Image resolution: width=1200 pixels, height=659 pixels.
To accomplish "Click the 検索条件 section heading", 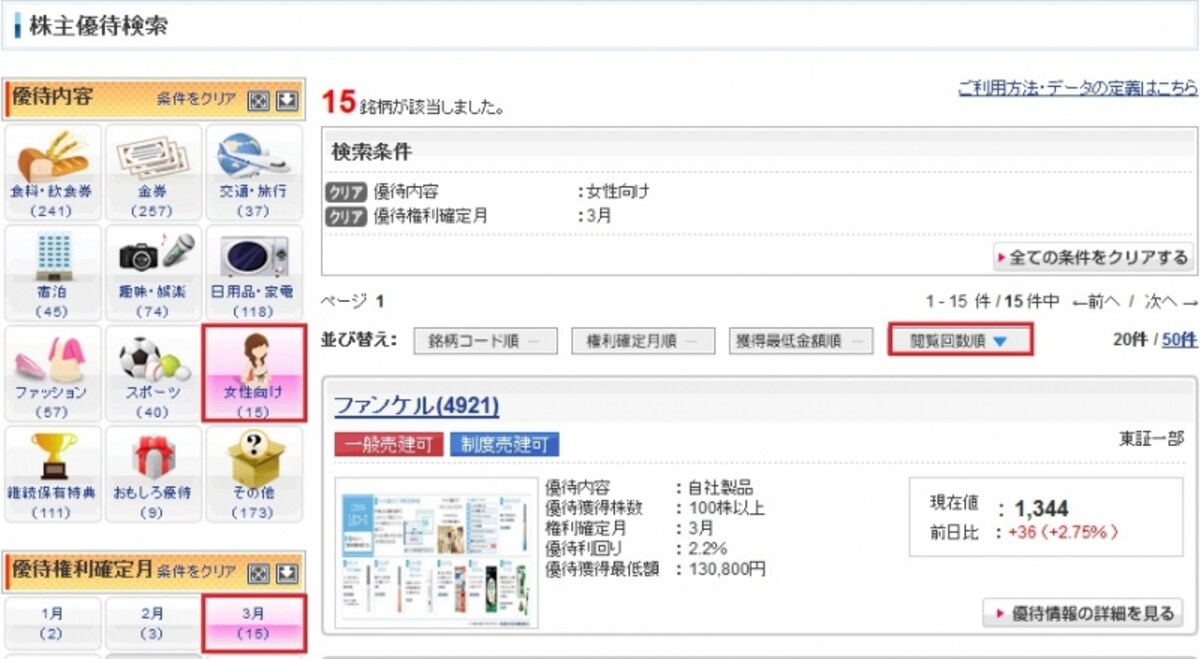I will 372,153.
